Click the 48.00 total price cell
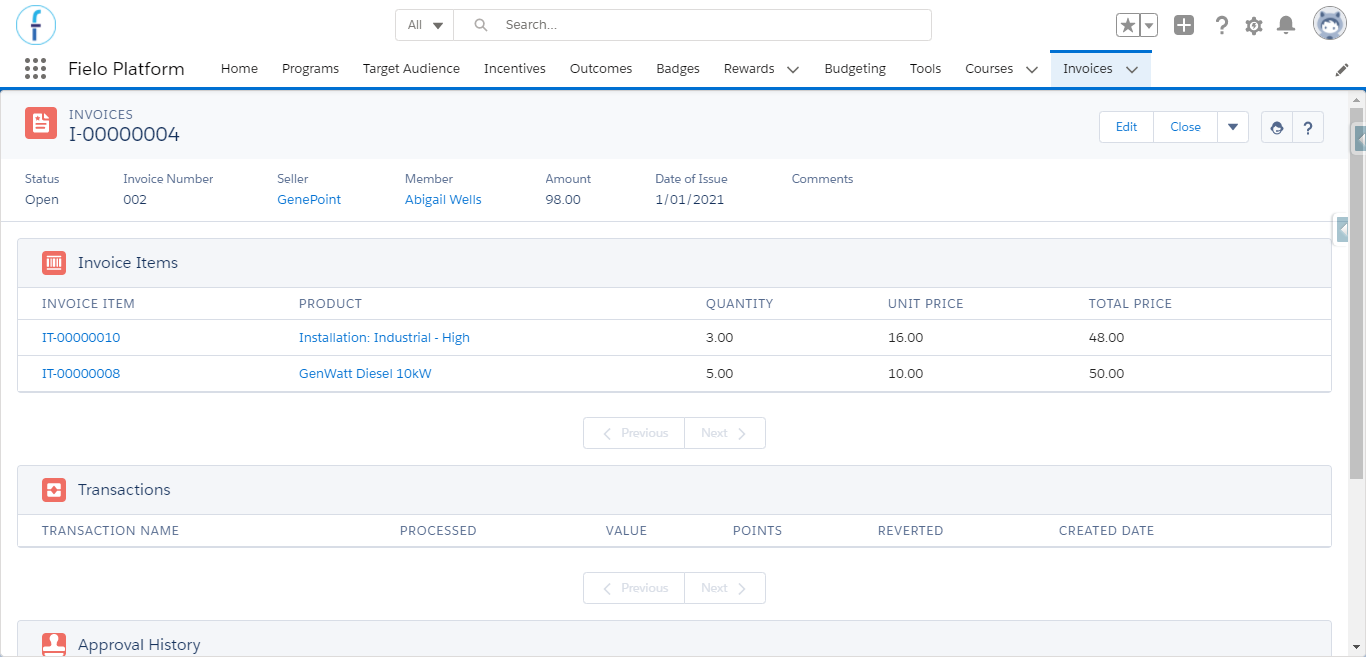 1106,338
